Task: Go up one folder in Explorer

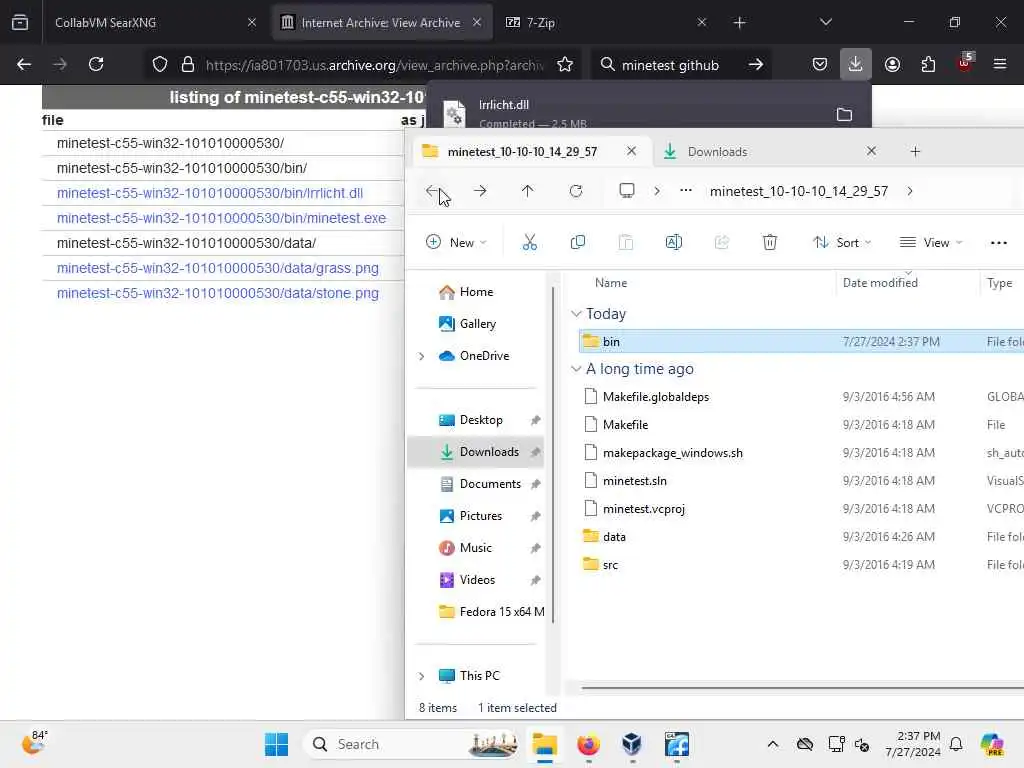Action: (x=528, y=191)
